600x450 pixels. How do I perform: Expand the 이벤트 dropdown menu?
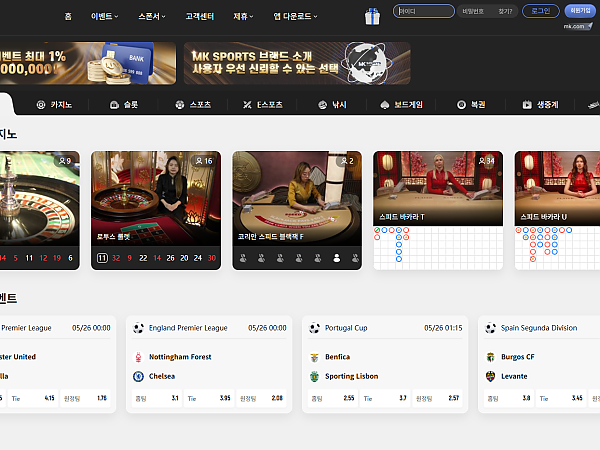tap(104, 16)
